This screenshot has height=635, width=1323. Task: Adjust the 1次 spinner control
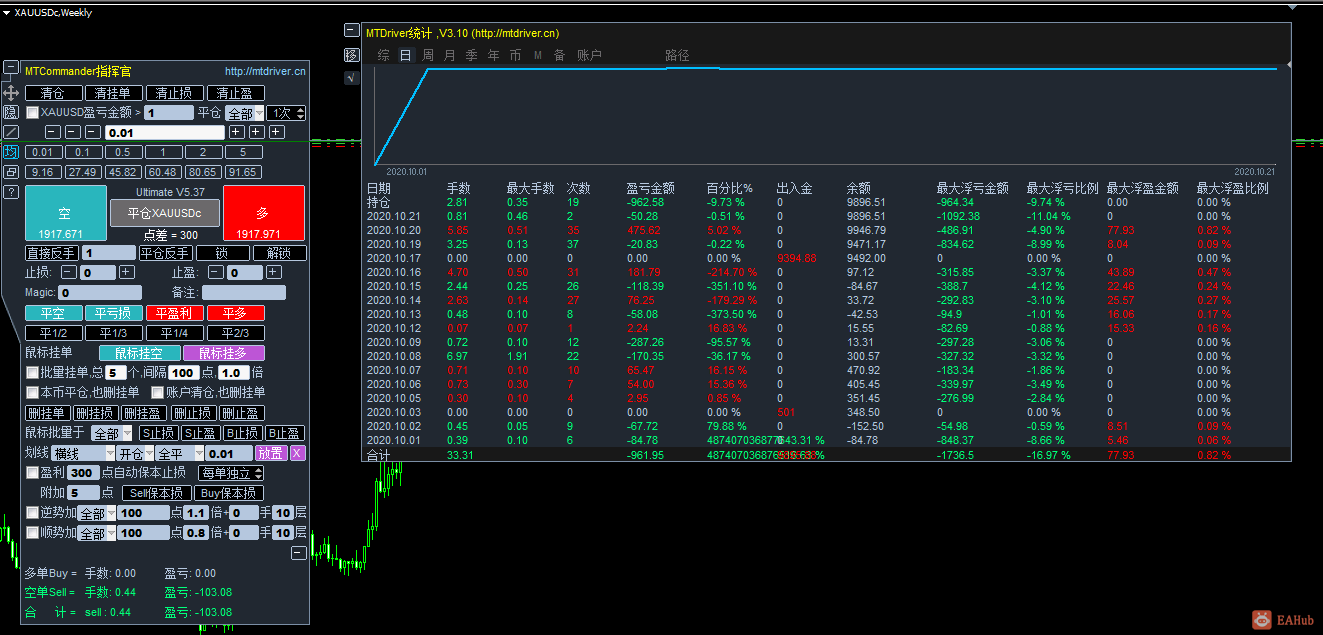tap(286, 113)
